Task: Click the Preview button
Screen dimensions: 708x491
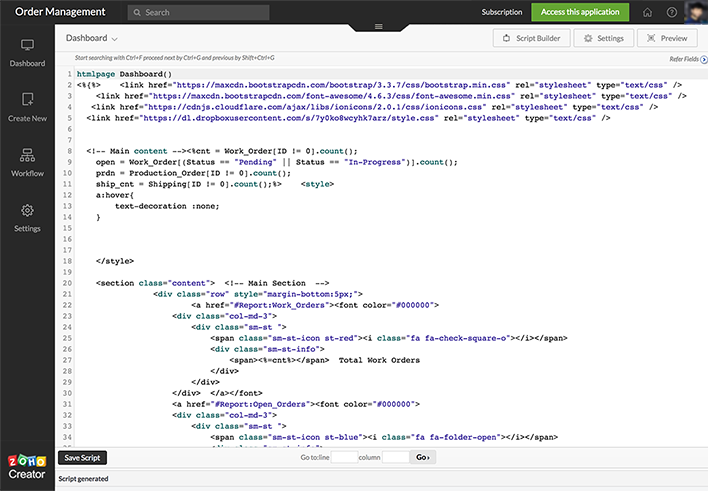Action: [667, 38]
